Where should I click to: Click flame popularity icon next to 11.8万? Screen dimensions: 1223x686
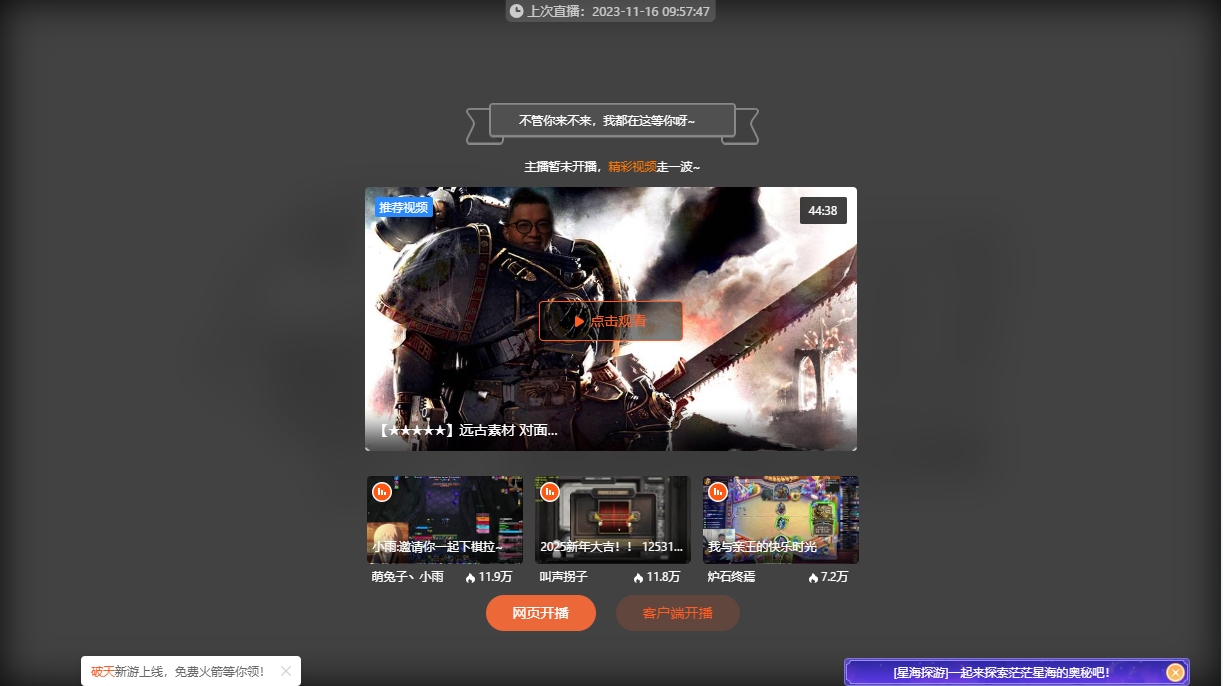click(x=638, y=577)
